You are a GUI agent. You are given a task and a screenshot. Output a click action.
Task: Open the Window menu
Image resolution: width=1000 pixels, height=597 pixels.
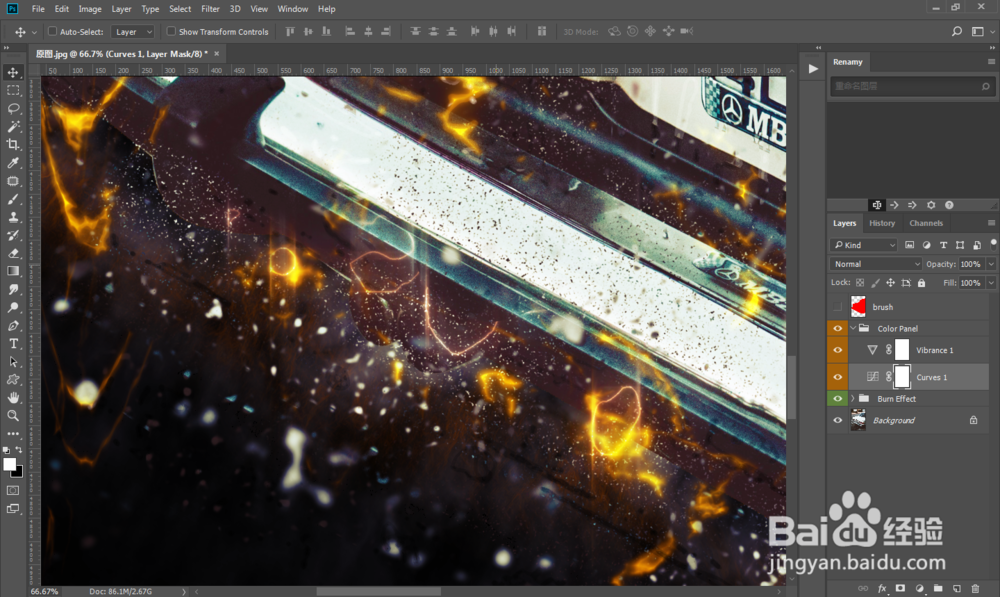point(293,9)
